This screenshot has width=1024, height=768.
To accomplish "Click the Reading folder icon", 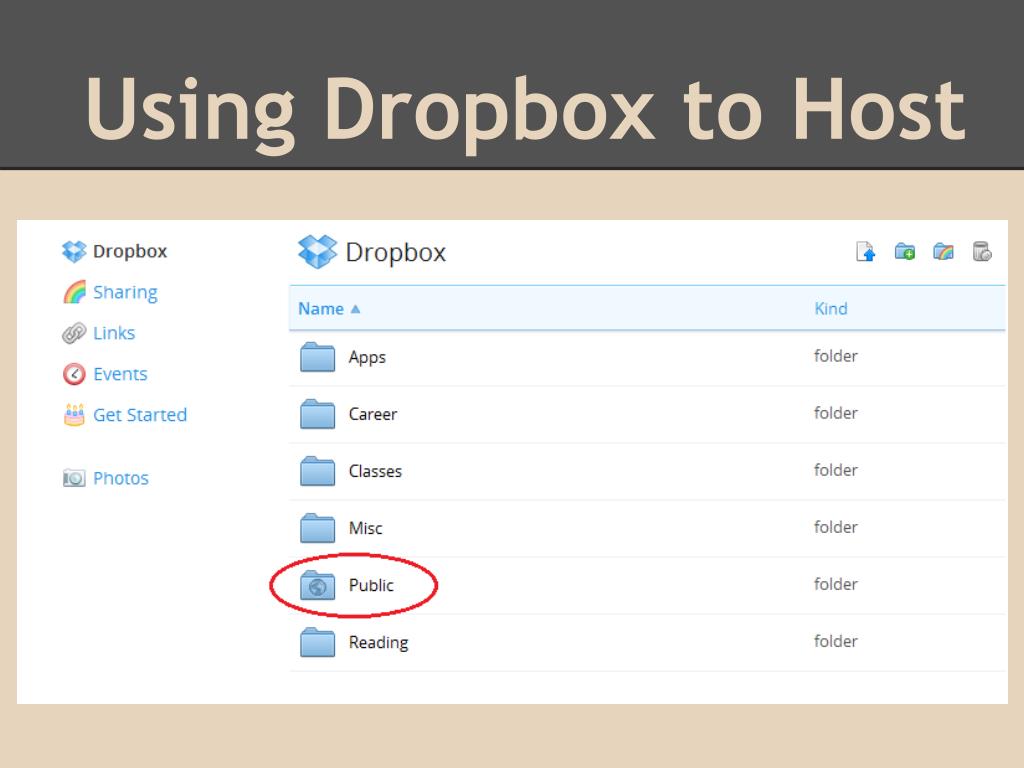I will [x=317, y=642].
